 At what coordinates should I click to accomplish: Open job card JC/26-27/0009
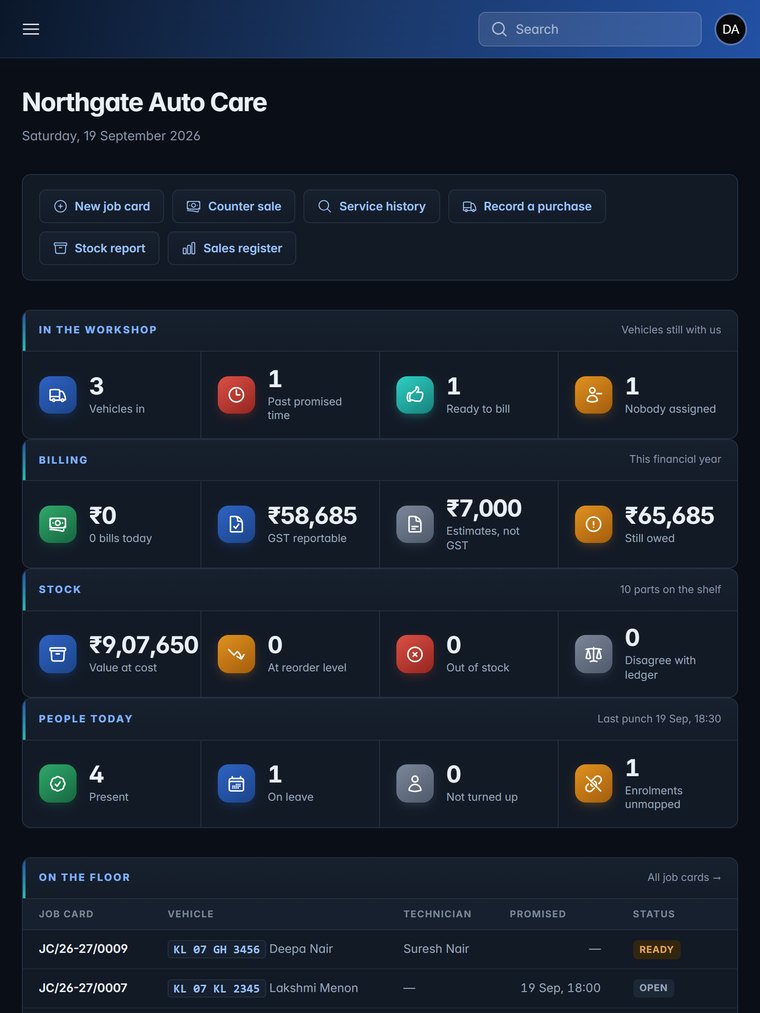point(83,948)
